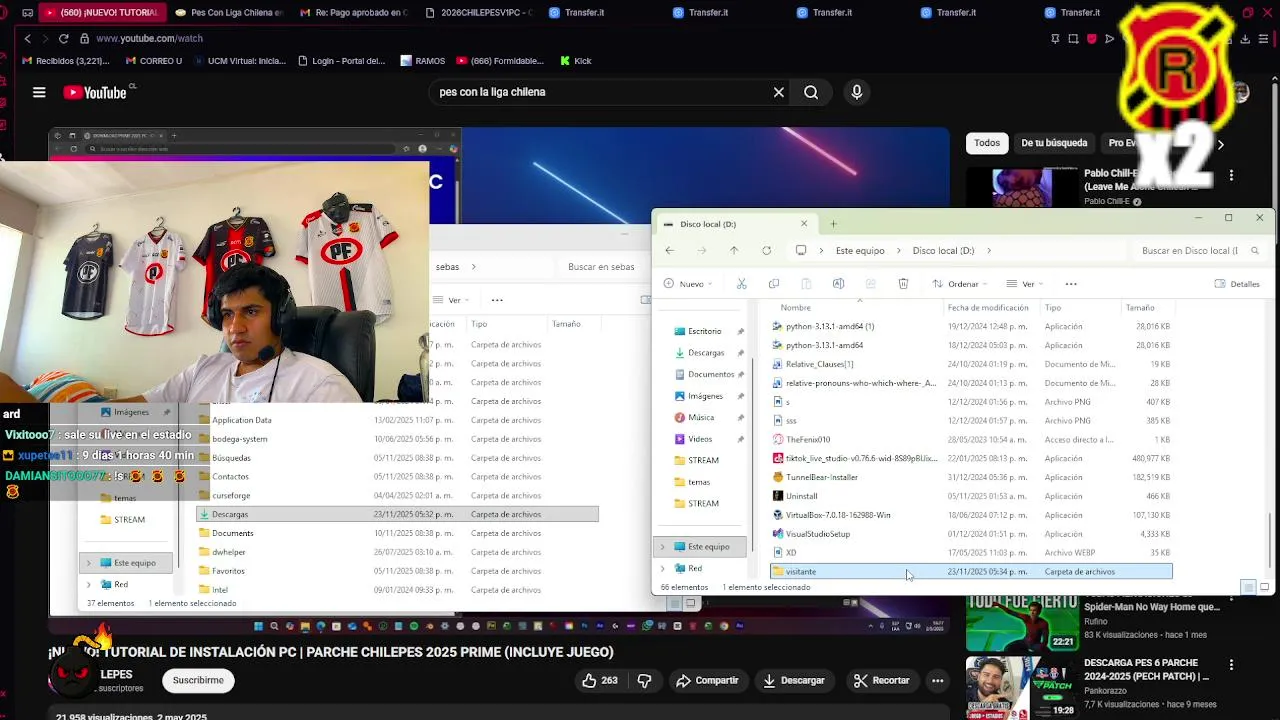Switch to the Pes Con Liga Chilena tab
The image size is (1280, 720).
point(228,12)
